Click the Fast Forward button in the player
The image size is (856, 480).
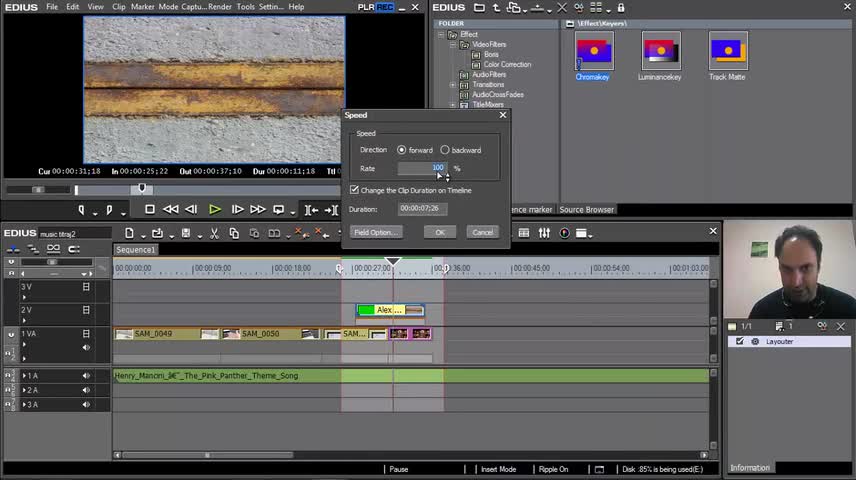[x=257, y=209]
